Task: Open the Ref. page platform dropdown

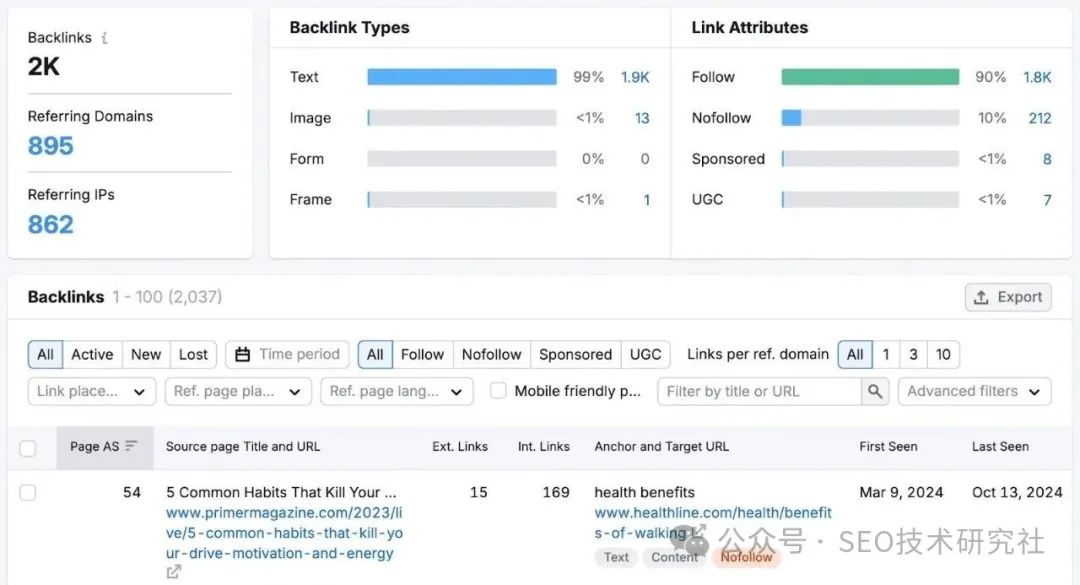Action: [238, 391]
